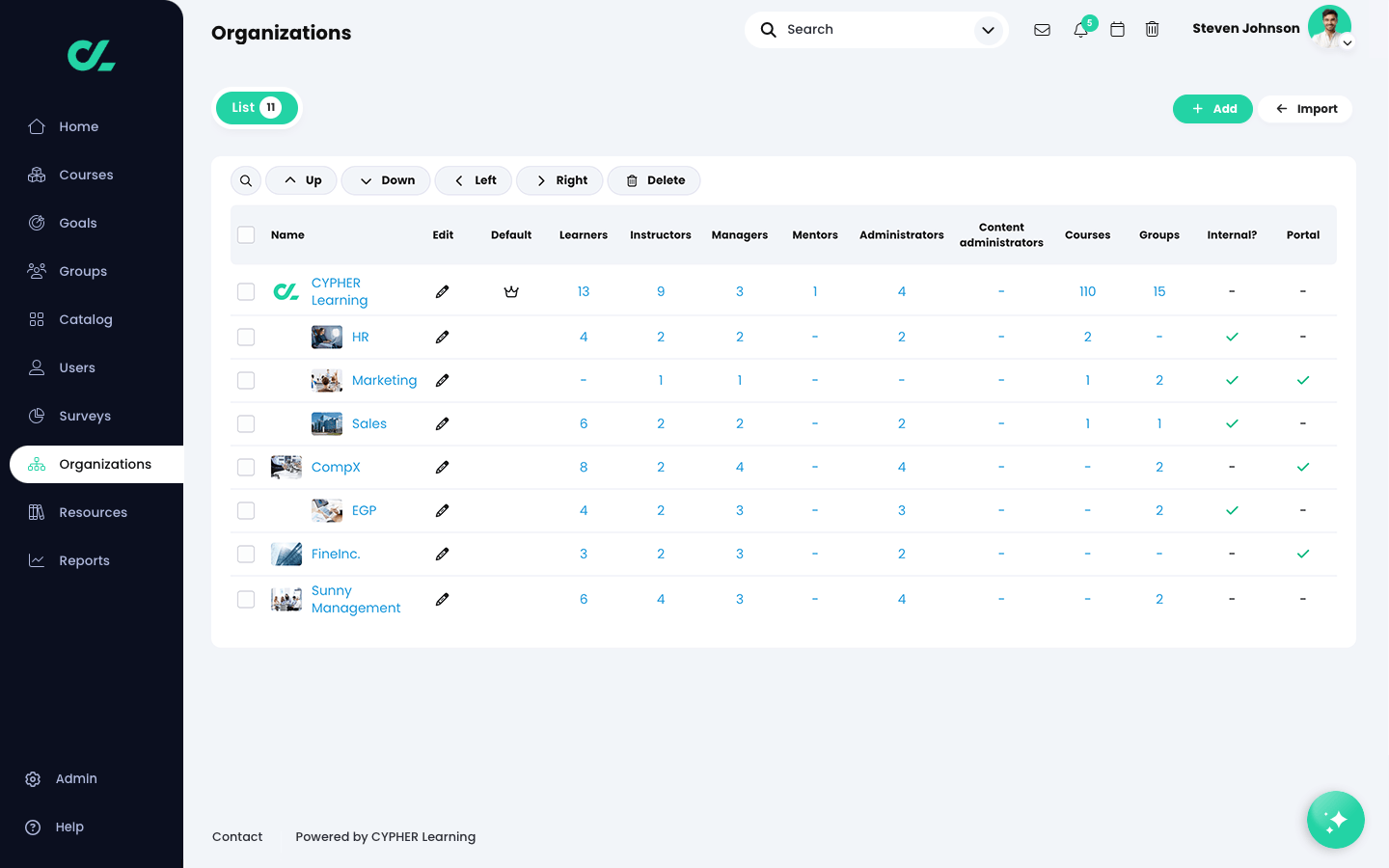Open the calendar icon in header
This screenshot has width=1389, height=868.
pyautogui.click(x=1117, y=30)
